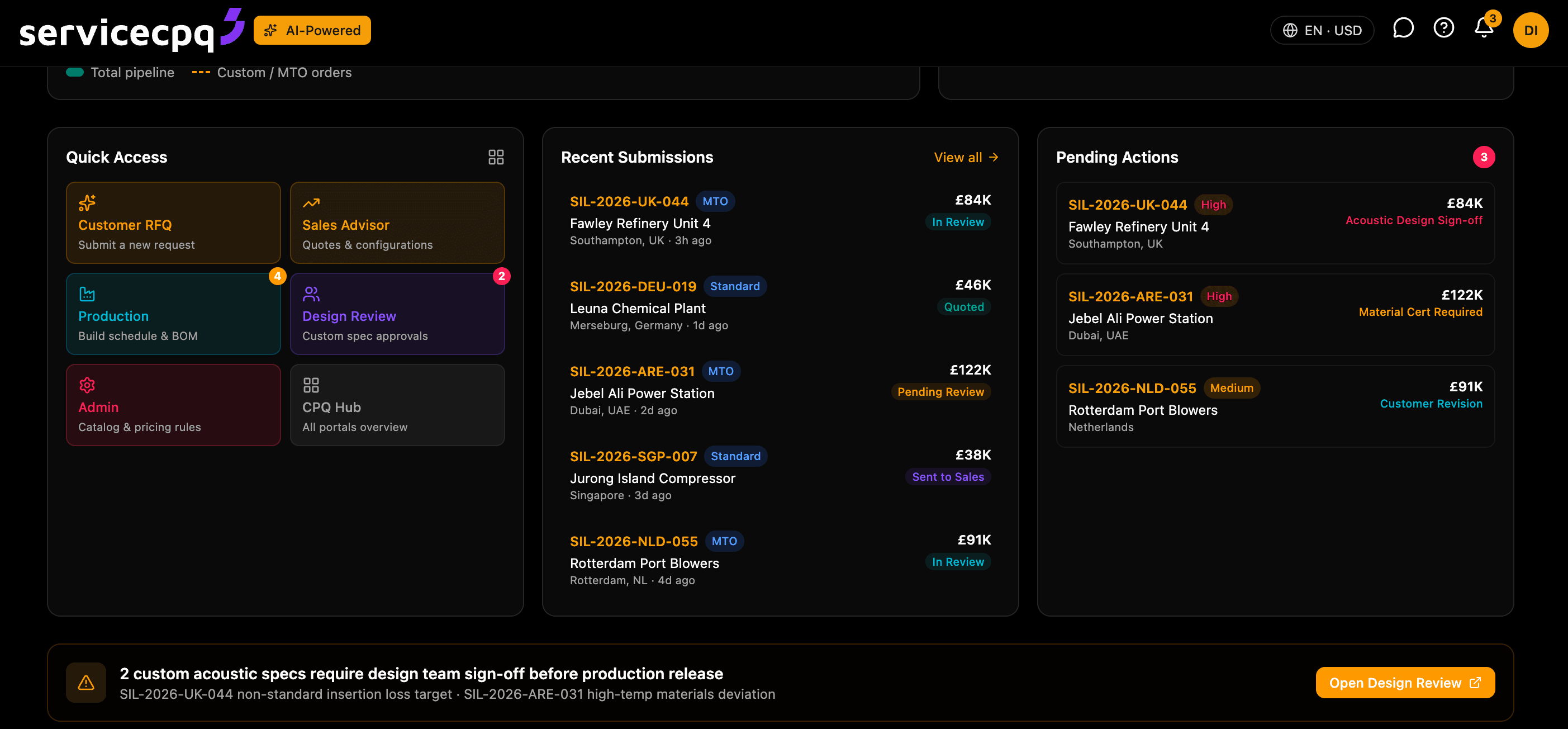The height and width of the screenshot is (729, 1568).
Task: Open the EN · USD language currency selector
Action: (1322, 30)
